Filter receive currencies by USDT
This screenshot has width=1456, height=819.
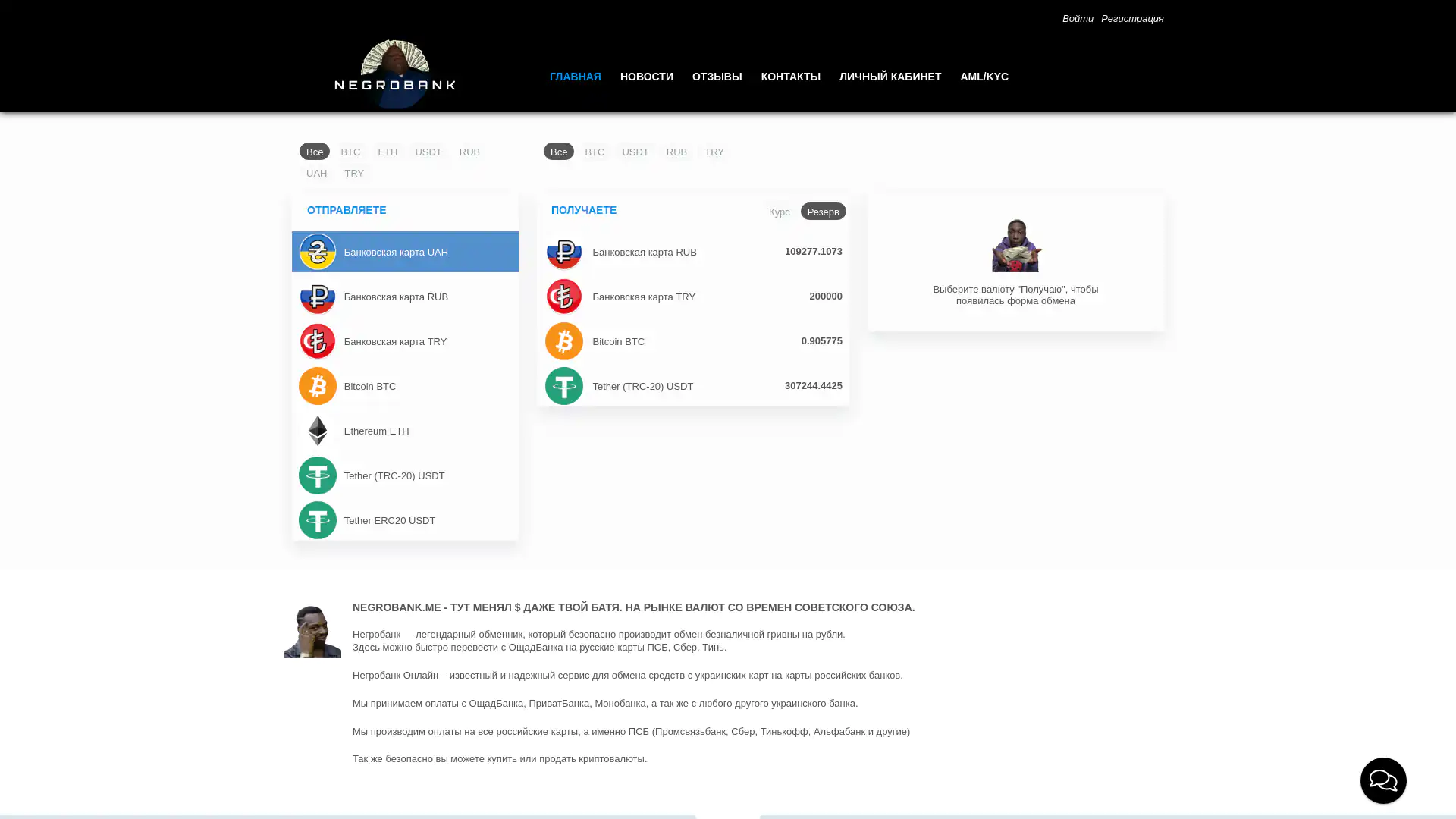click(635, 152)
